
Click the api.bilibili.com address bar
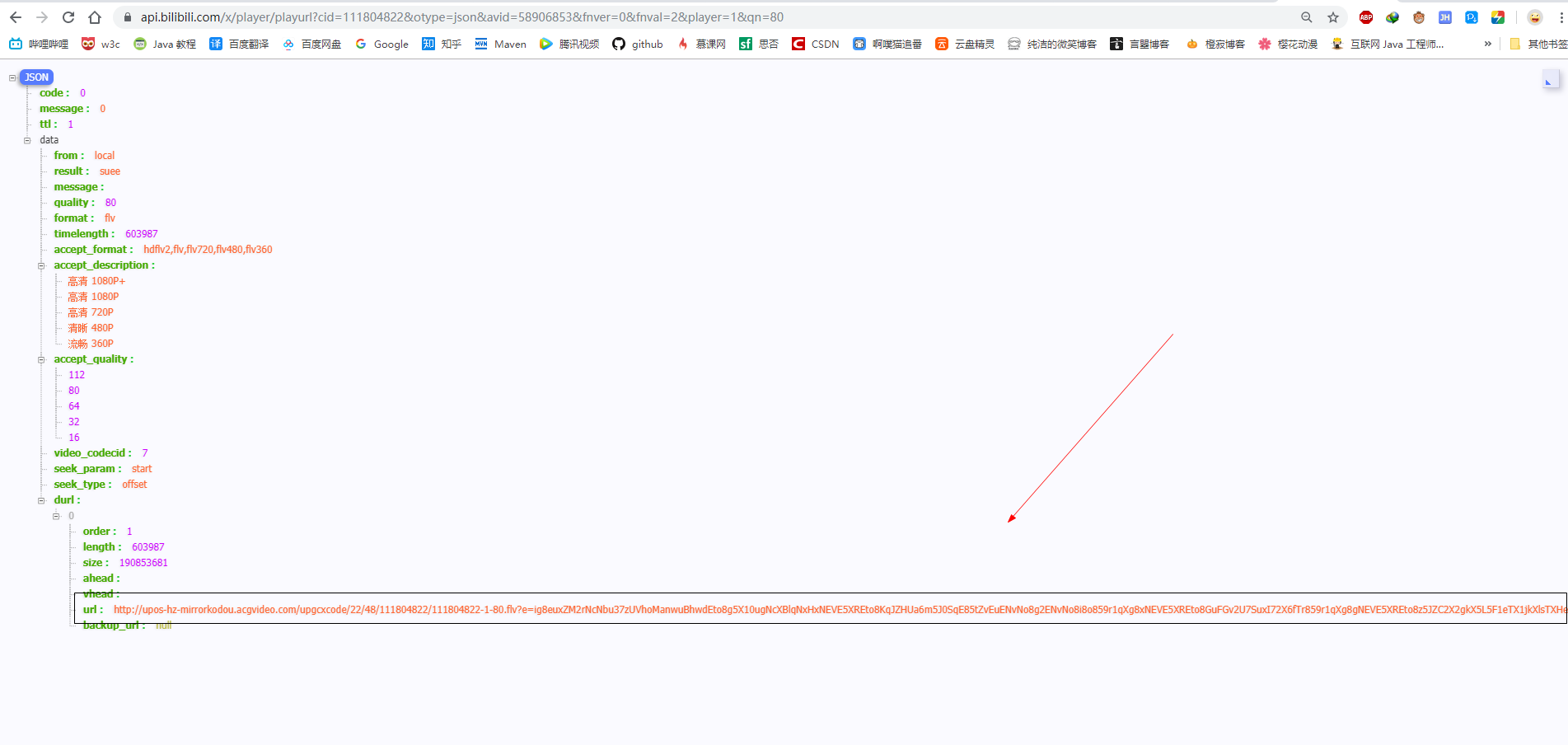click(x=461, y=17)
